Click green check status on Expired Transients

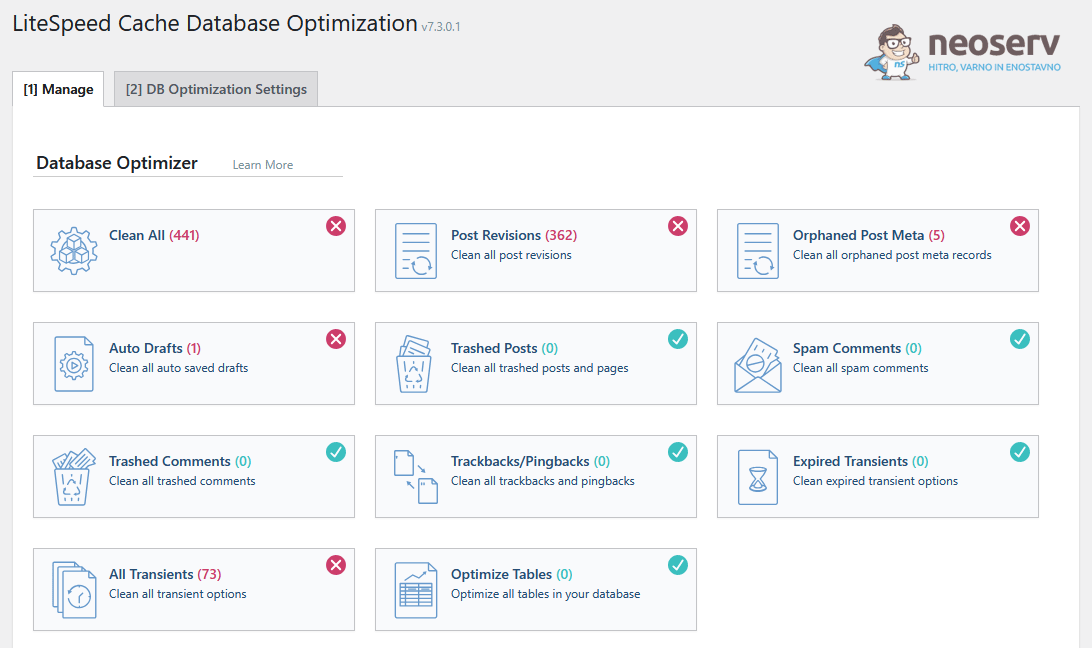pyautogui.click(x=1020, y=452)
